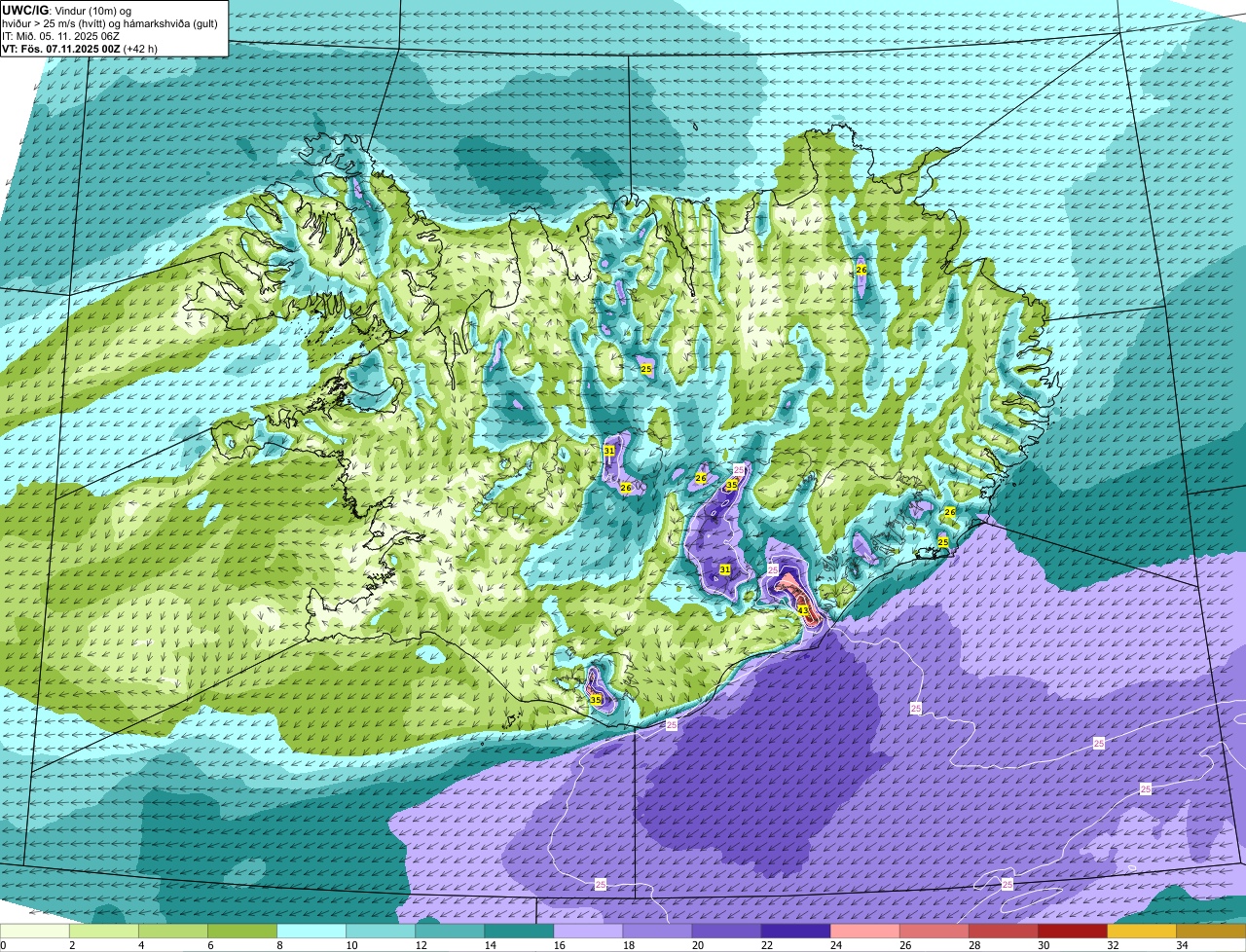Select pale cyan swatch between 8 and 10
1246x952 pixels.
coord(311,932)
